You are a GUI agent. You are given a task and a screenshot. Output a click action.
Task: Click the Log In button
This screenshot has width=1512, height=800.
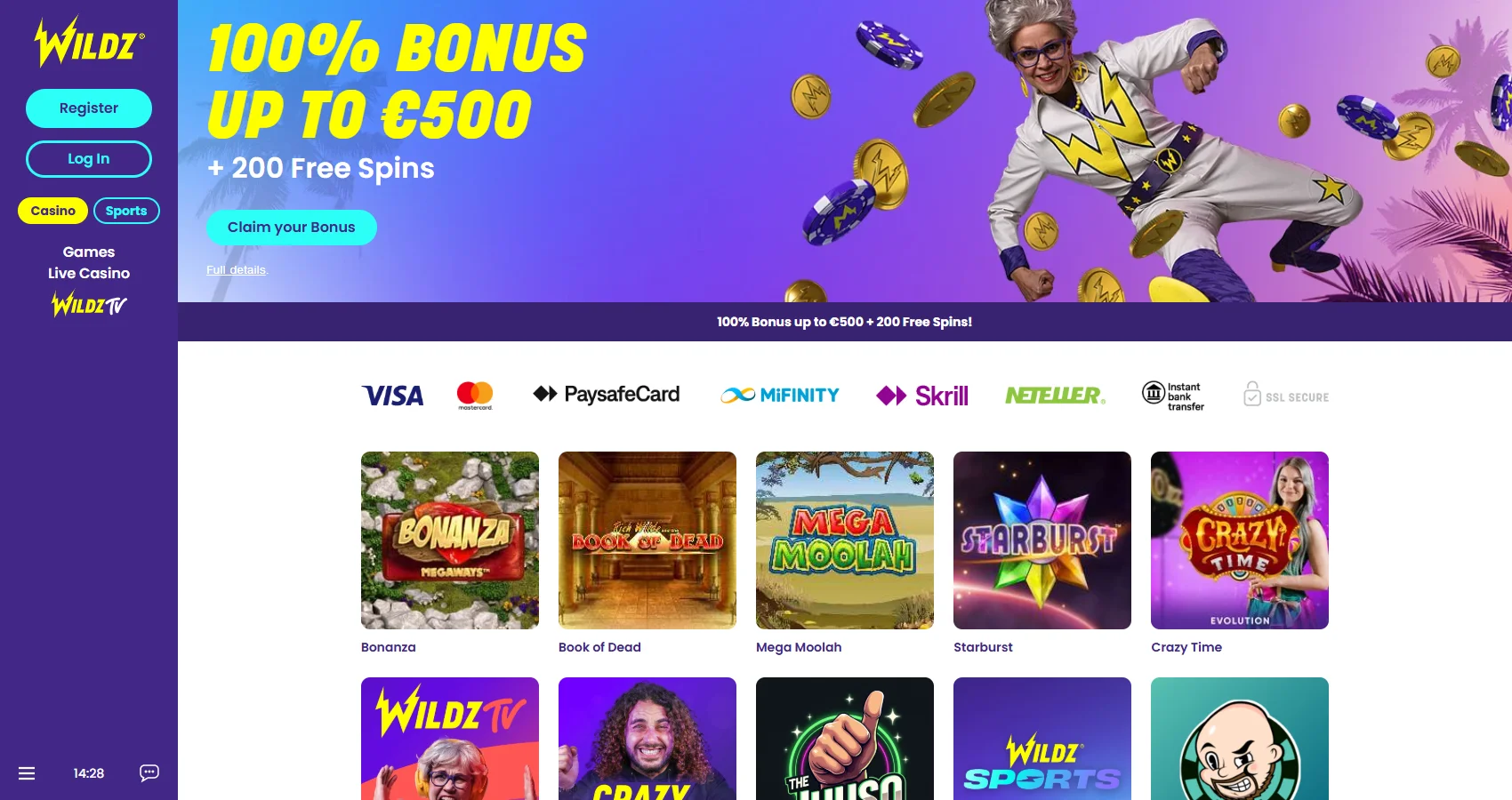coord(89,159)
